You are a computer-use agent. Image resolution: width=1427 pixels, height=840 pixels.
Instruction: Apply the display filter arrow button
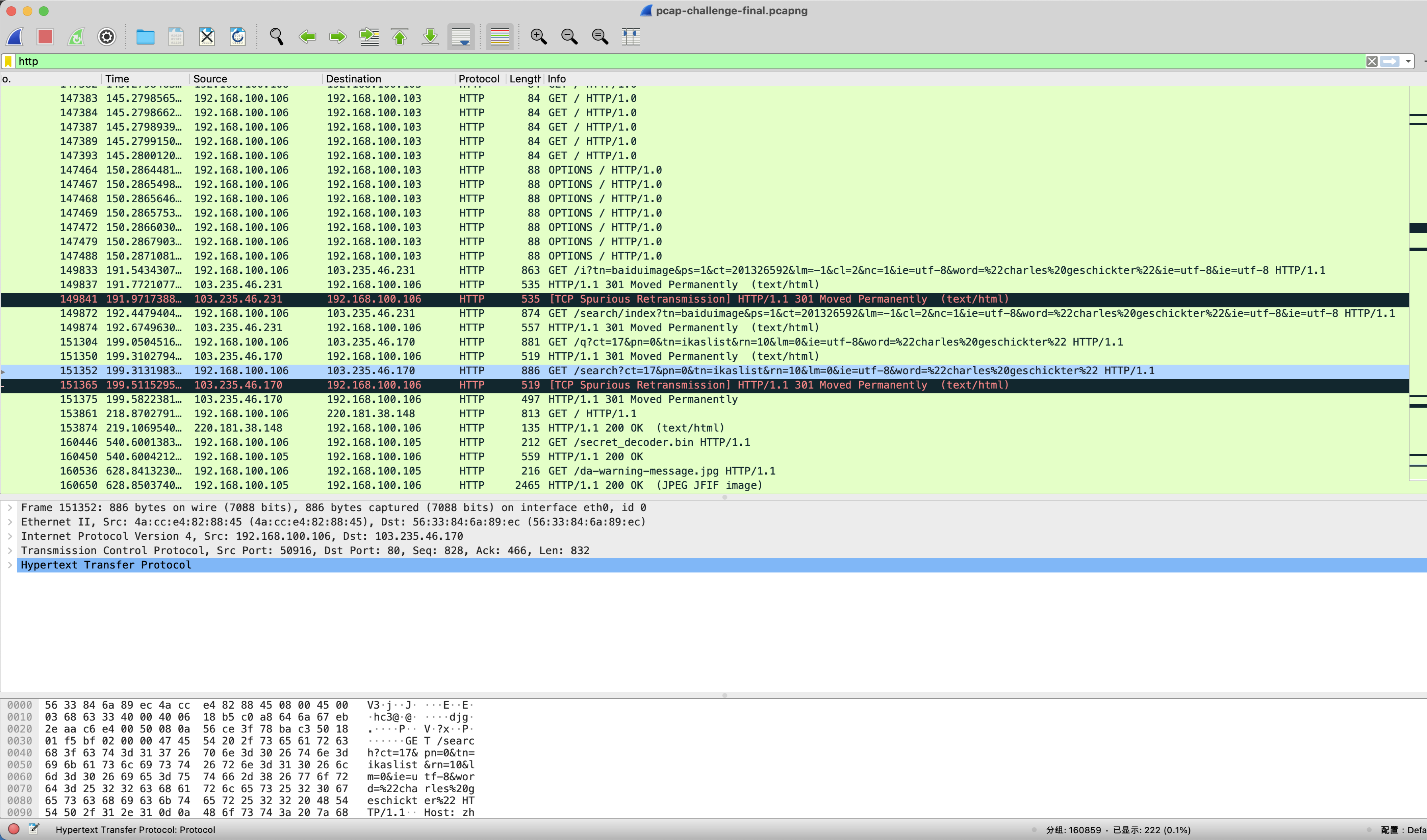pyautogui.click(x=1390, y=61)
